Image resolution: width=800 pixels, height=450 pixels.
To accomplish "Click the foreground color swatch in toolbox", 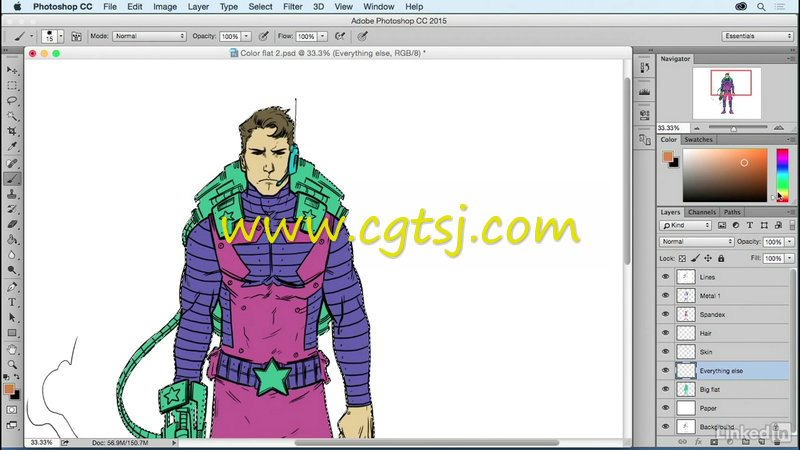I will [x=9, y=389].
